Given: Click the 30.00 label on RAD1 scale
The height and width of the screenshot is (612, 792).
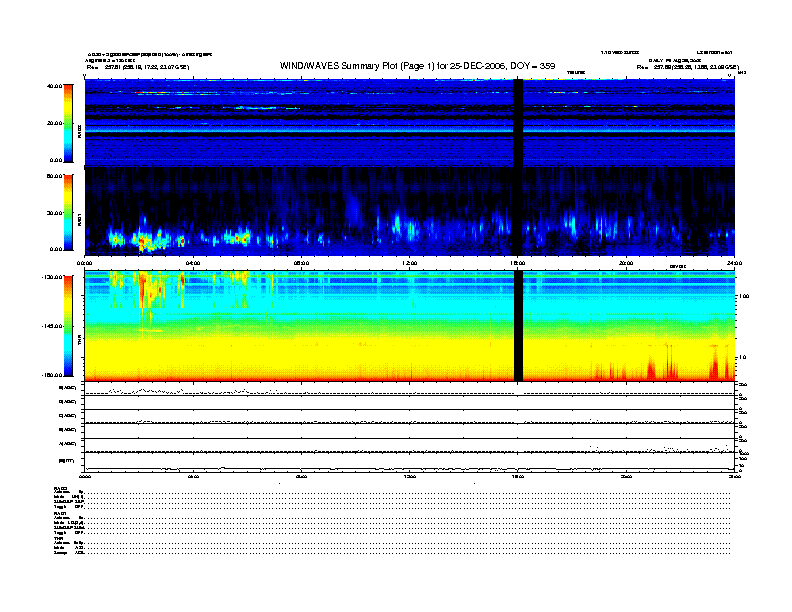Looking at the screenshot, I should tap(54, 213).
